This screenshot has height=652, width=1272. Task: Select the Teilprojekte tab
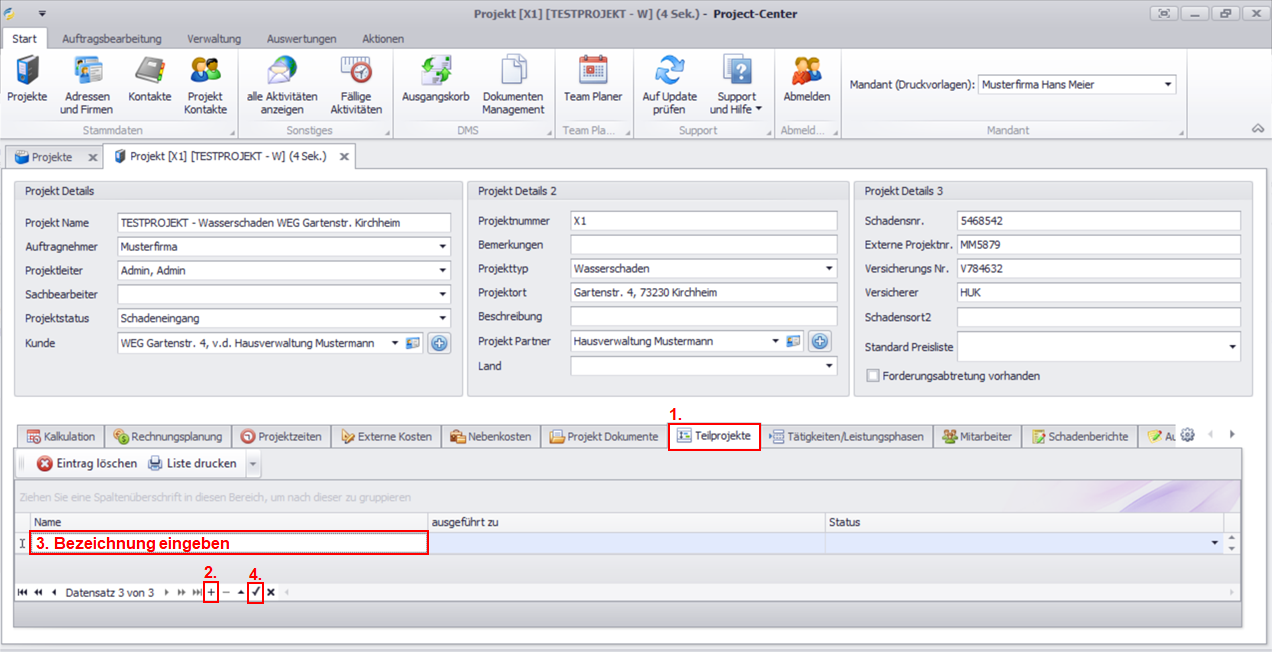point(714,437)
